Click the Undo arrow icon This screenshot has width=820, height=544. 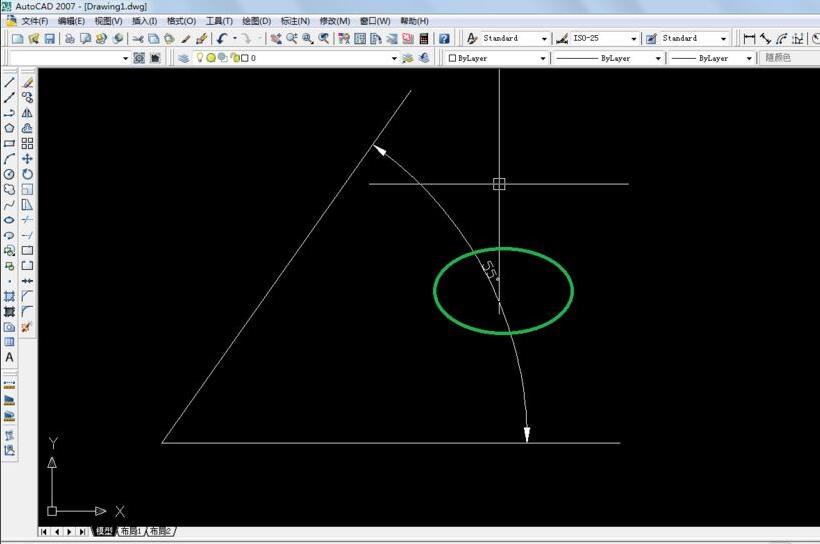[x=222, y=39]
